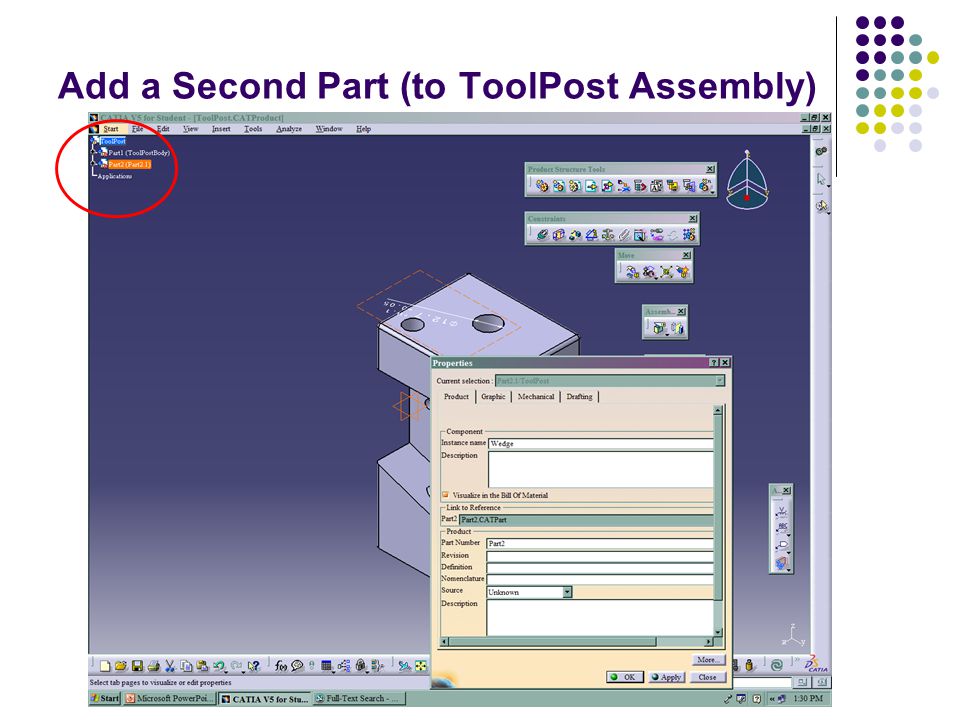
Task: Open the Window menu
Action: (329, 129)
